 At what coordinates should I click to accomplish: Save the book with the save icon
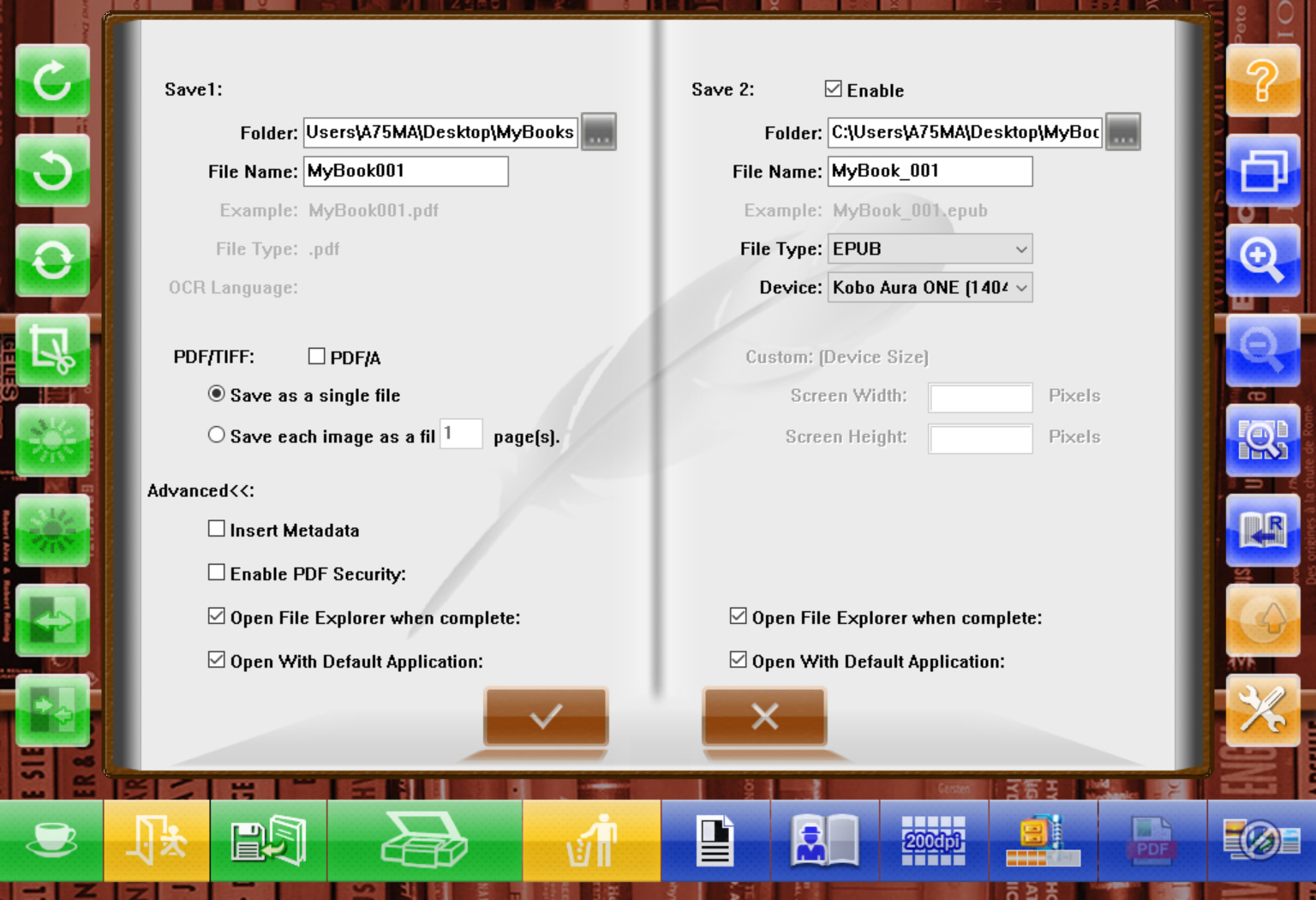point(268,840)
